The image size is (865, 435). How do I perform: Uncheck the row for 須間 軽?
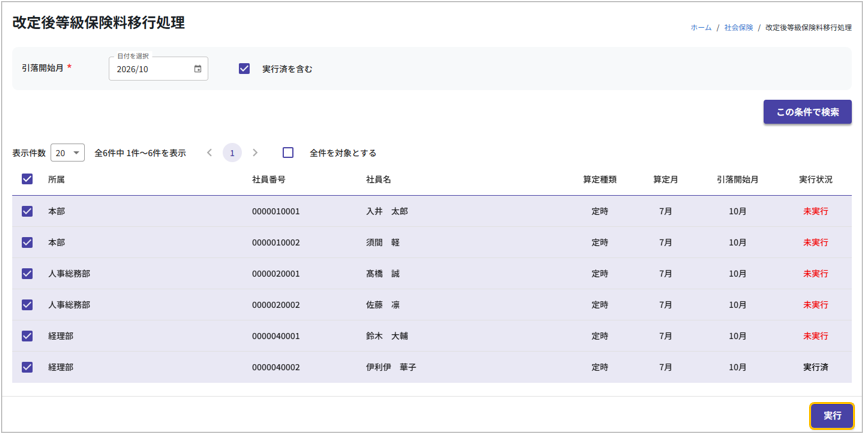tap(27, 243)
